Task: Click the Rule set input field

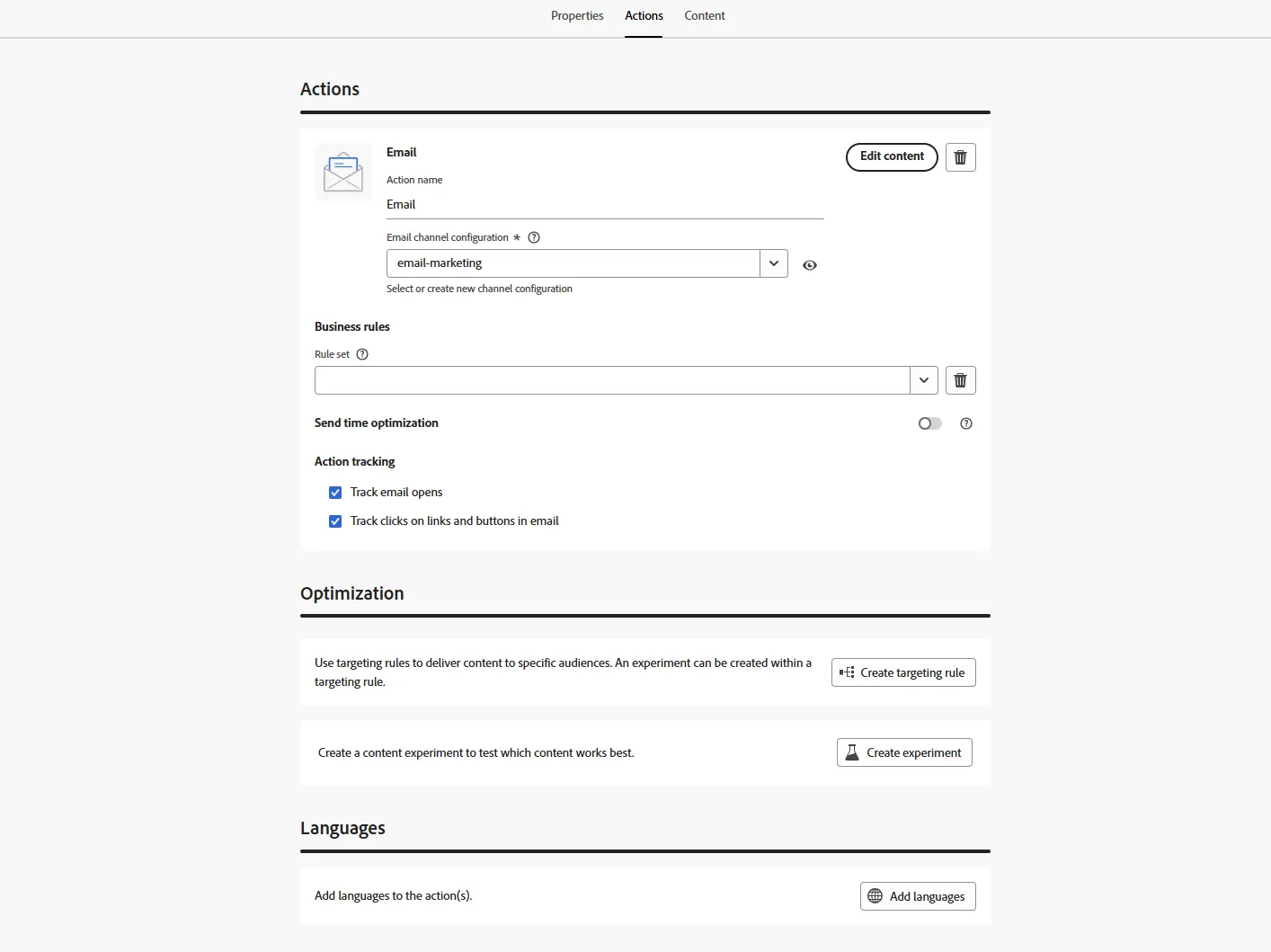Action: pos(612,380)
